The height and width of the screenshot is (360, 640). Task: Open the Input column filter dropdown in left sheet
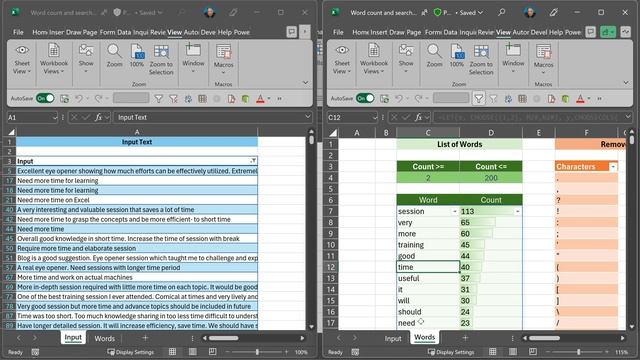point(253,161)
